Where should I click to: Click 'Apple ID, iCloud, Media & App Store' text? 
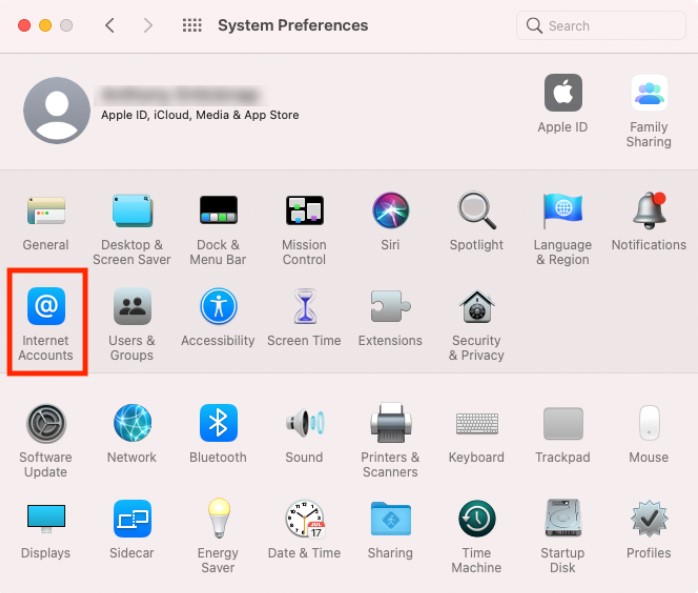click(x=200, y=115)
